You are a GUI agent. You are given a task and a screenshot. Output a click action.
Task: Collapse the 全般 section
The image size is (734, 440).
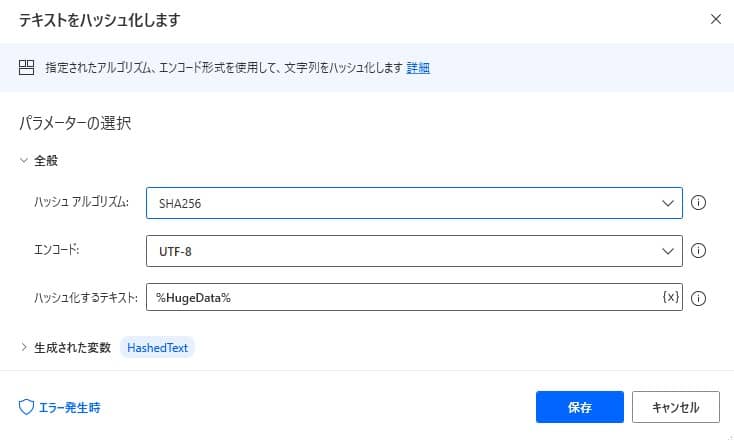24,160
